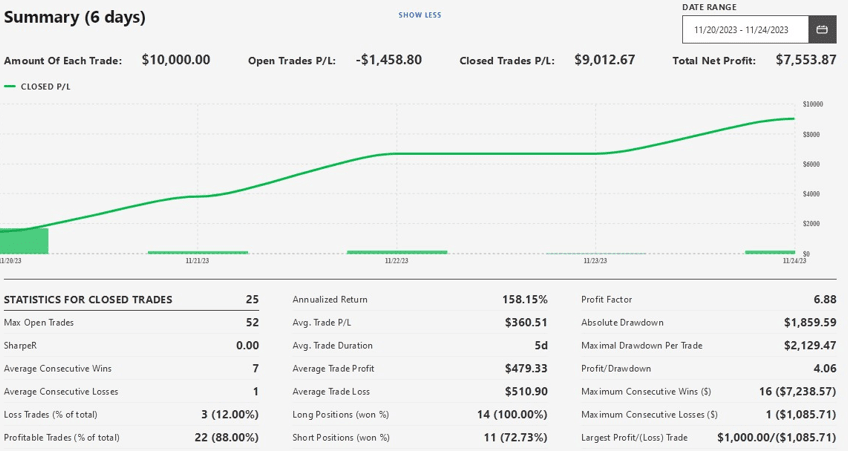Image resolution: width=848 pixels, height=452 pixels.
Task: Select the Open Trades P/L value
Action: click(388, 60)
